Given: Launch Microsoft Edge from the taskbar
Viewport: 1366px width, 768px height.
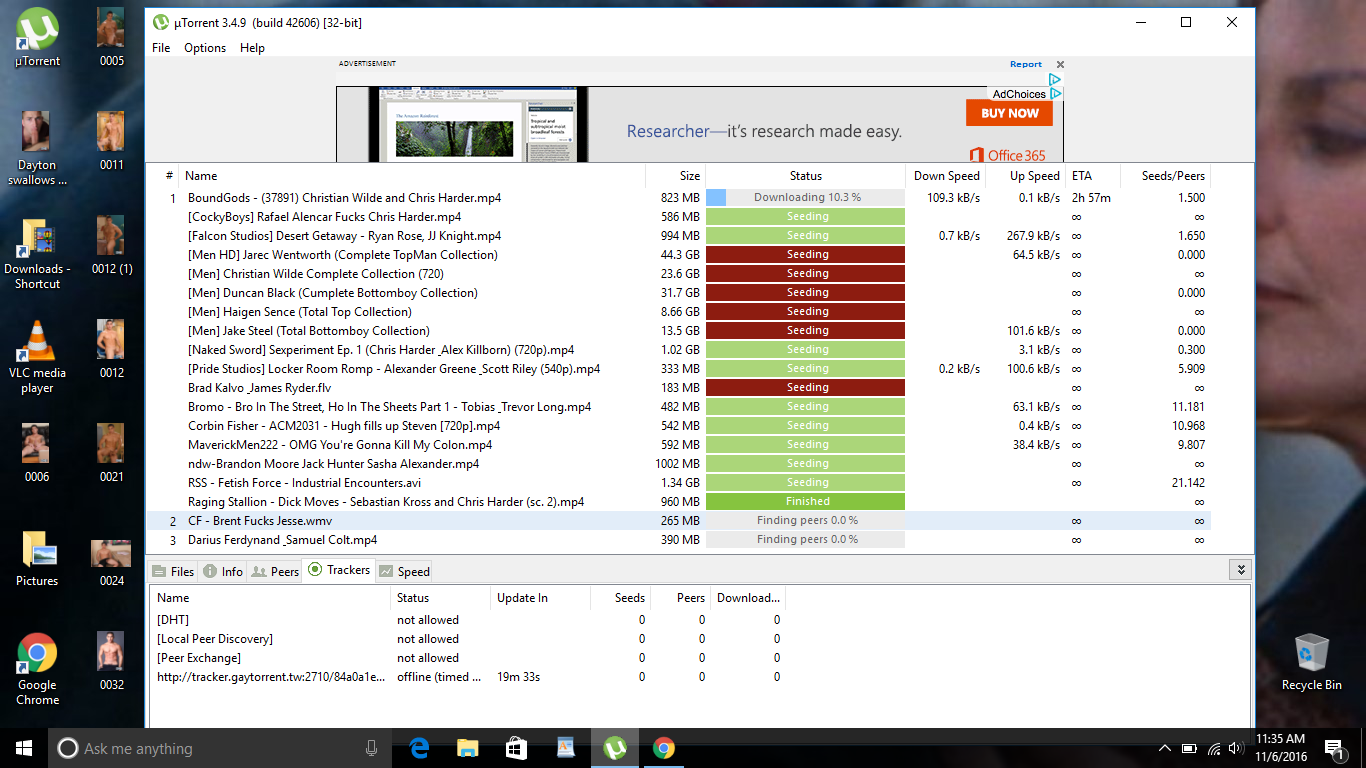Looking at the screenshot, I should point(419,748).
